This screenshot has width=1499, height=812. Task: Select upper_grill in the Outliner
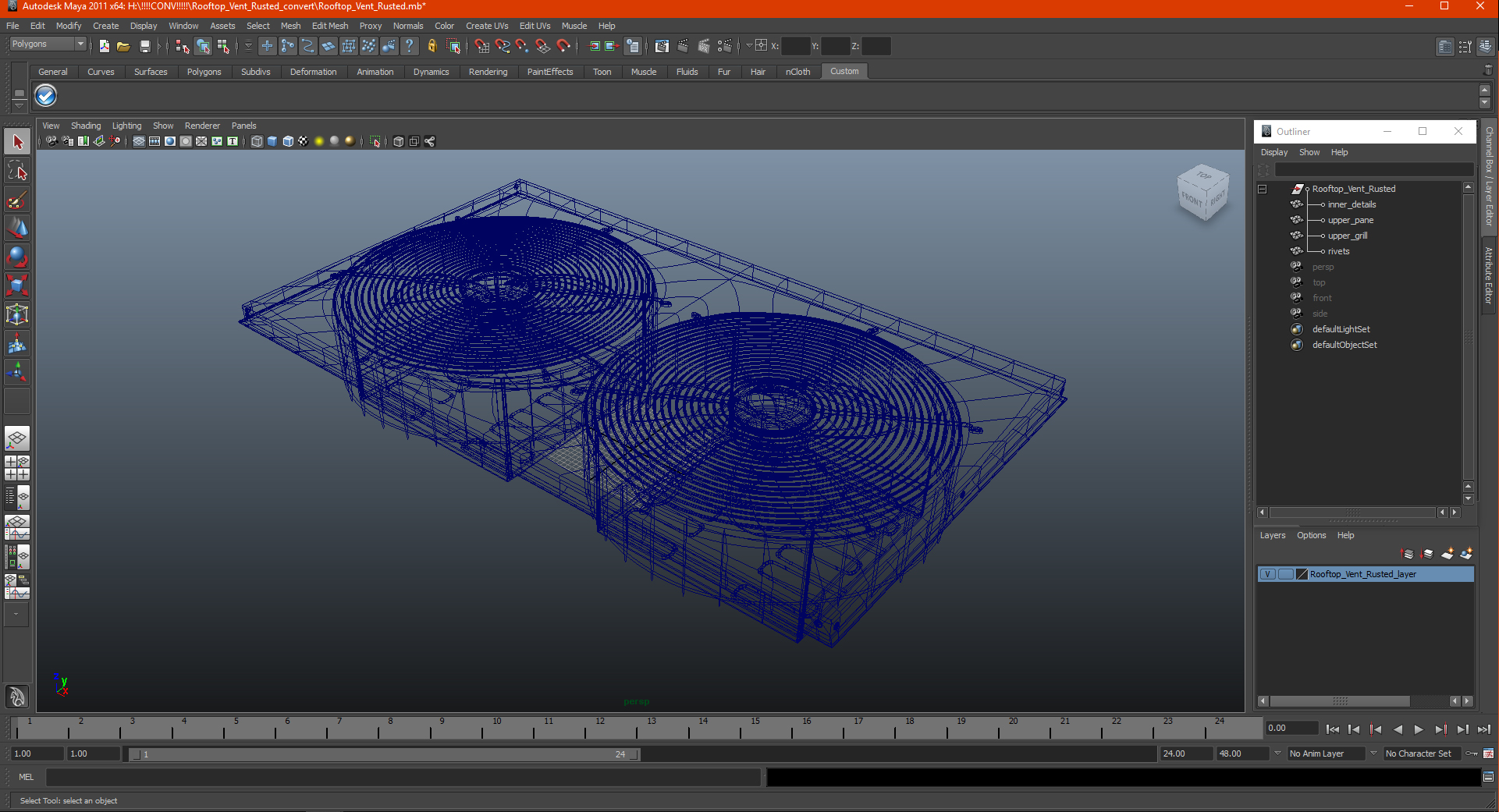tap(1348, 236)
